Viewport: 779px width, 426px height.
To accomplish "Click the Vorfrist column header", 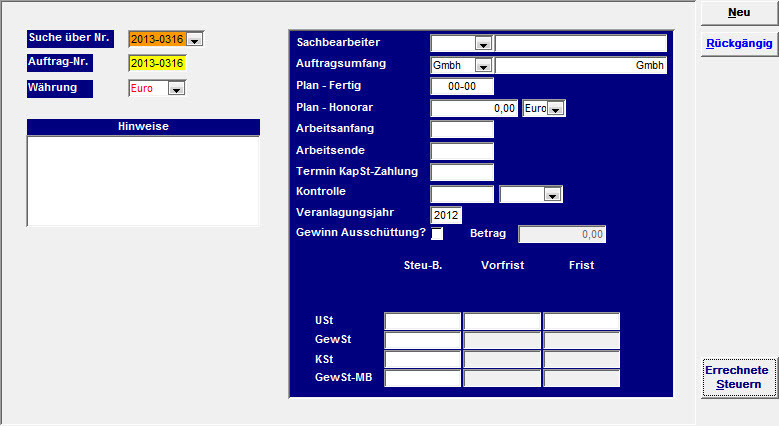I will pos(502,265).
